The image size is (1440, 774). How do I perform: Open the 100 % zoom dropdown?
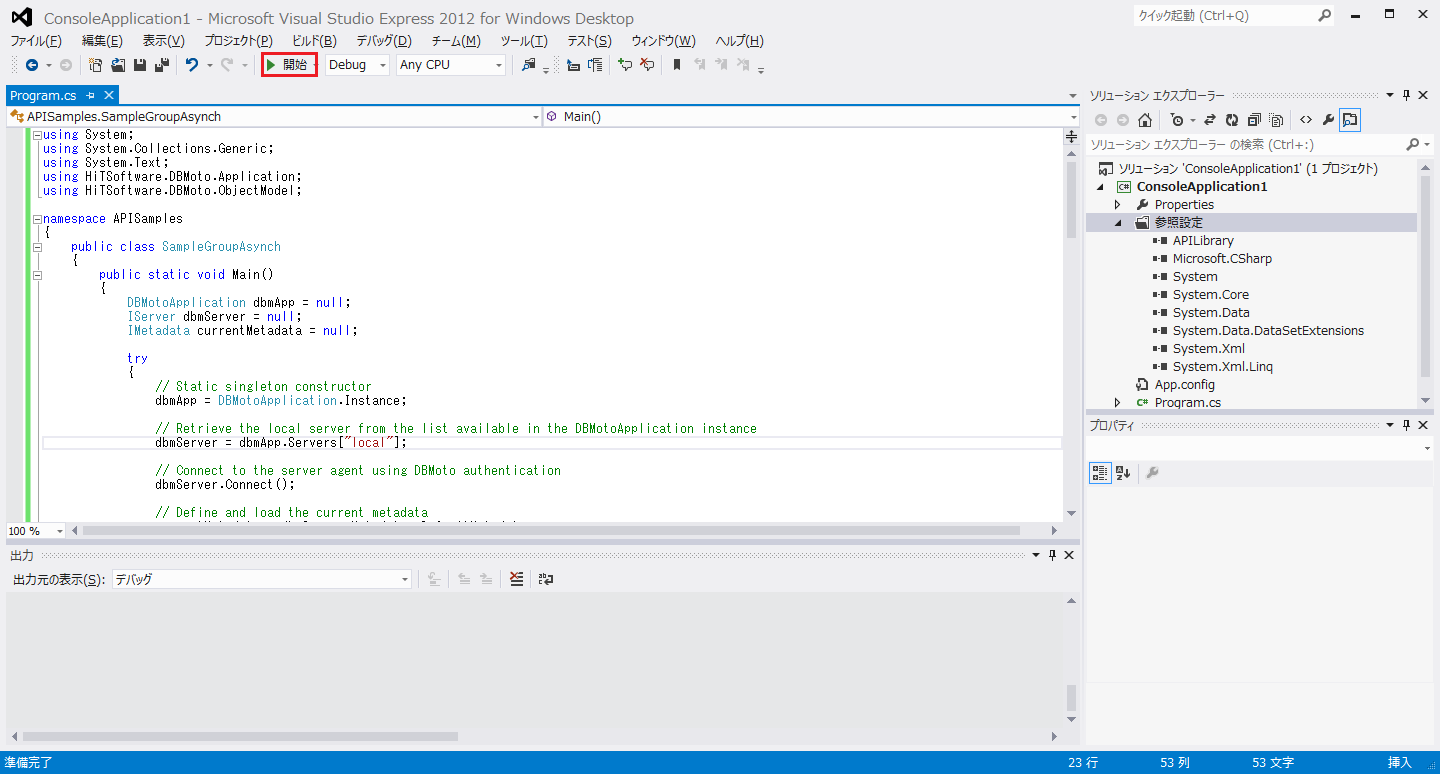coord(36,531)
